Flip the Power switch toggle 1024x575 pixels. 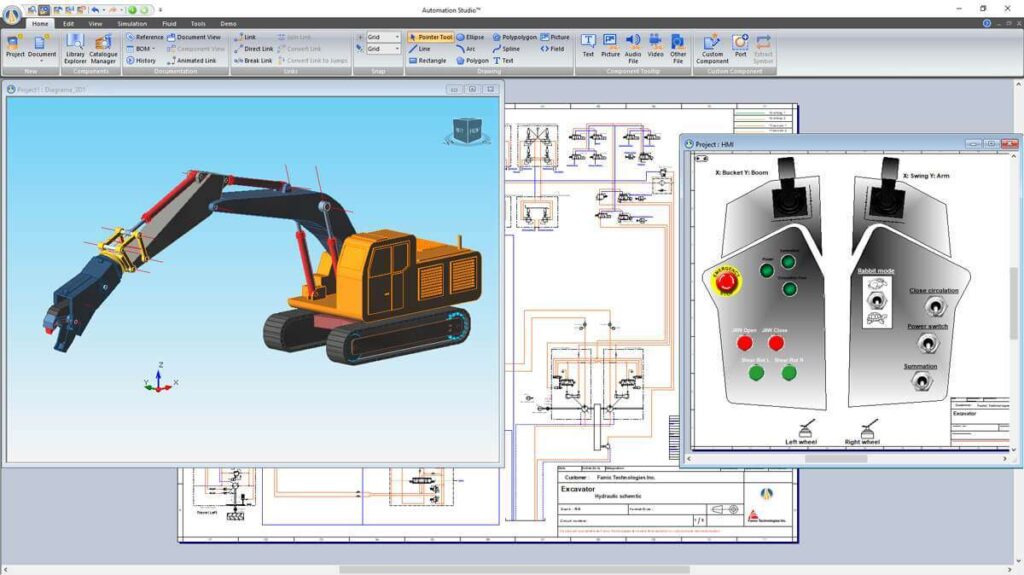(x=927, y=344)
